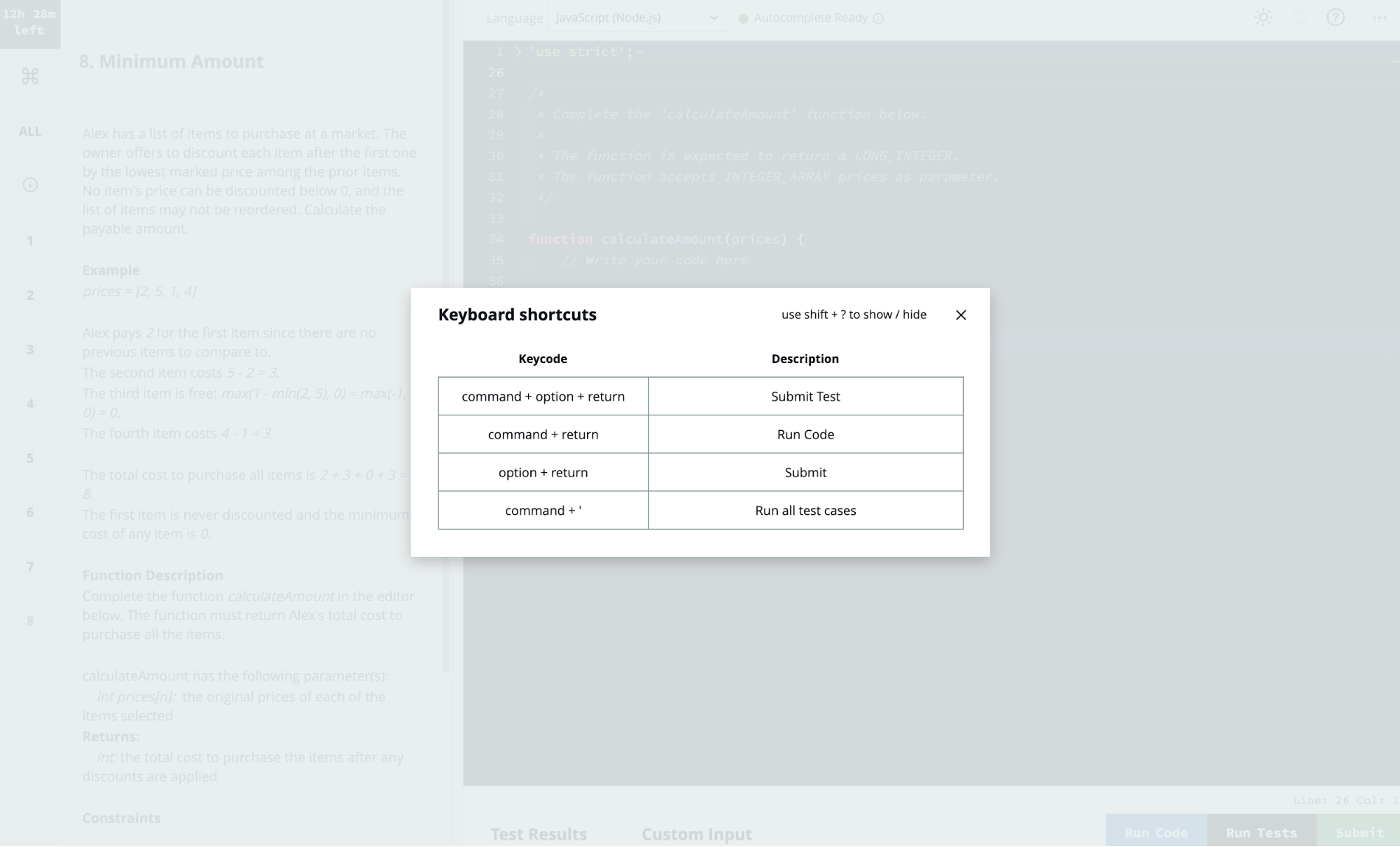Viewport: 1400px width, 847px height.
Task: Click the time left countdown timer
Action: click(x=29, y=22)
